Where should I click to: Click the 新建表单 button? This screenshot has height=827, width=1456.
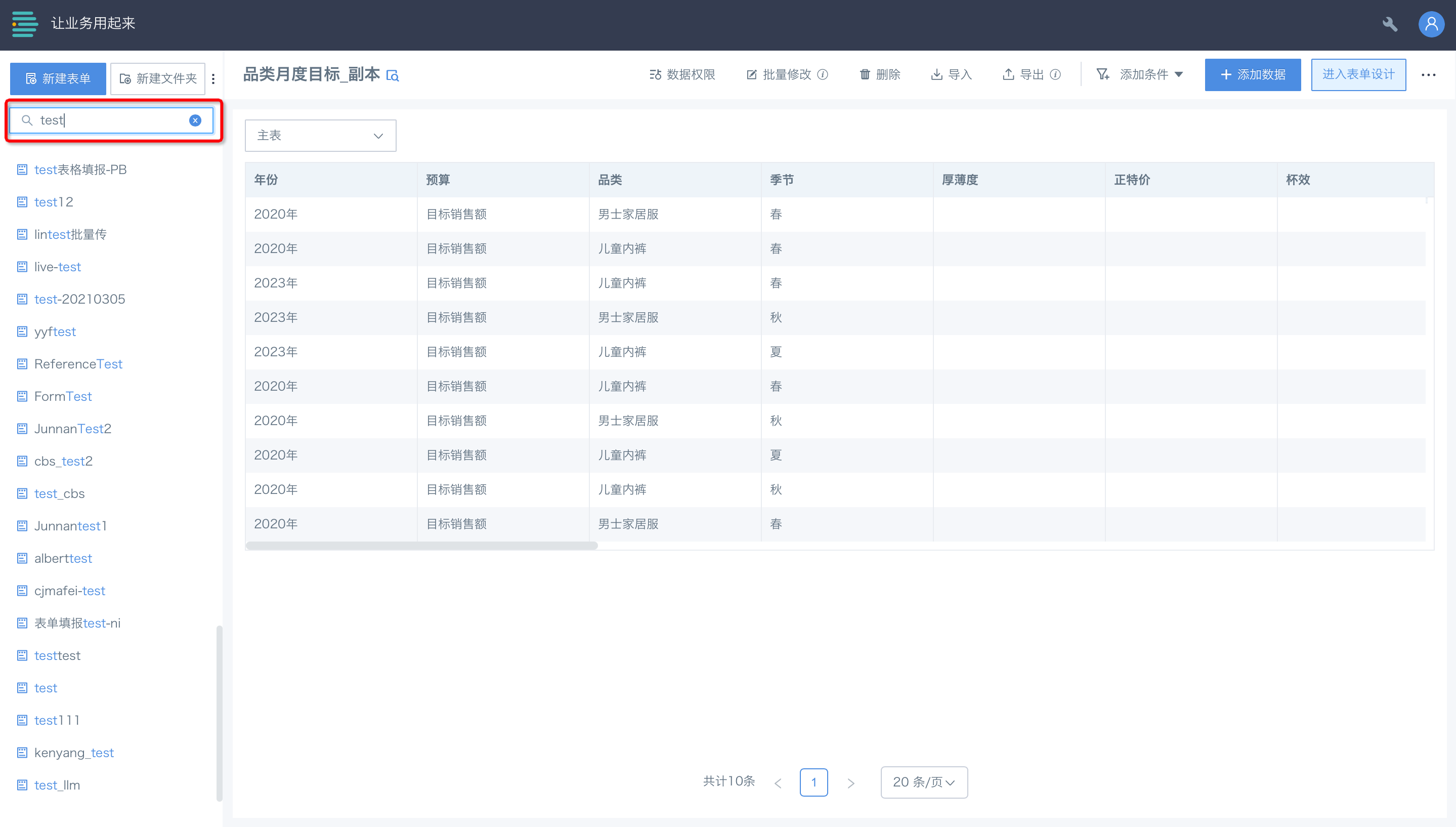point(58,79)
